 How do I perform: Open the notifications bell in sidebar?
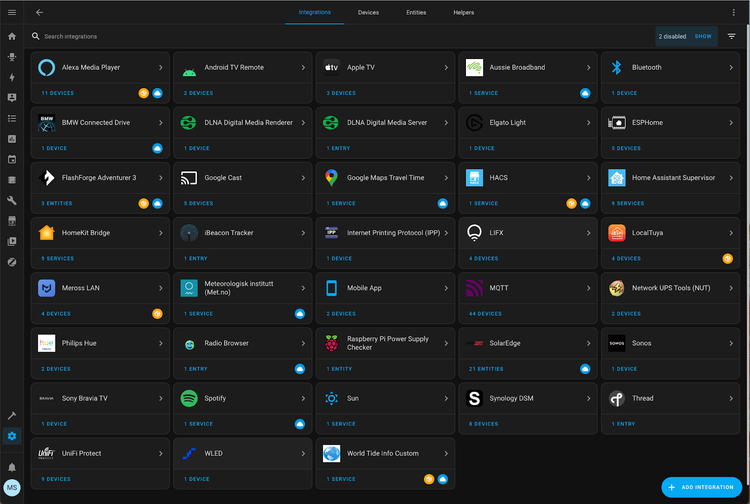(12, 467)
